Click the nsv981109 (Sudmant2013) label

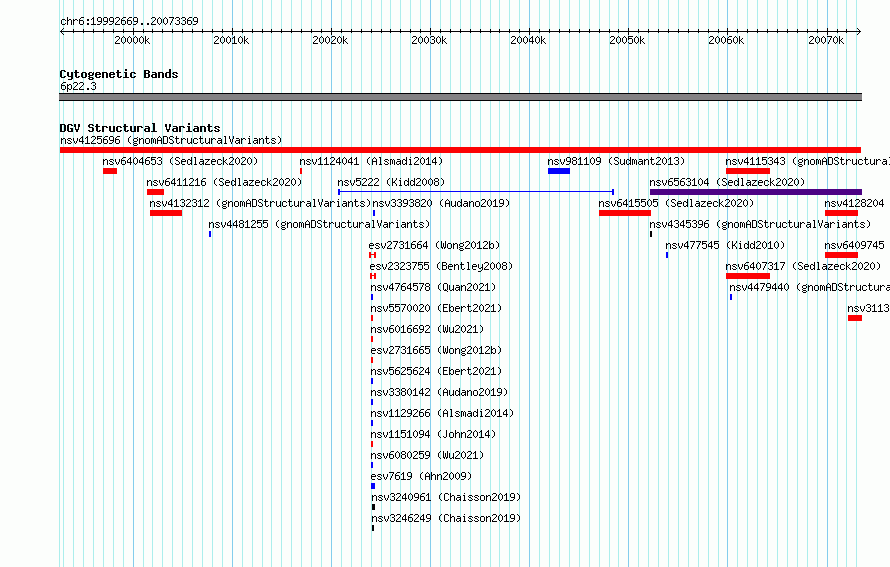[616, 161]
